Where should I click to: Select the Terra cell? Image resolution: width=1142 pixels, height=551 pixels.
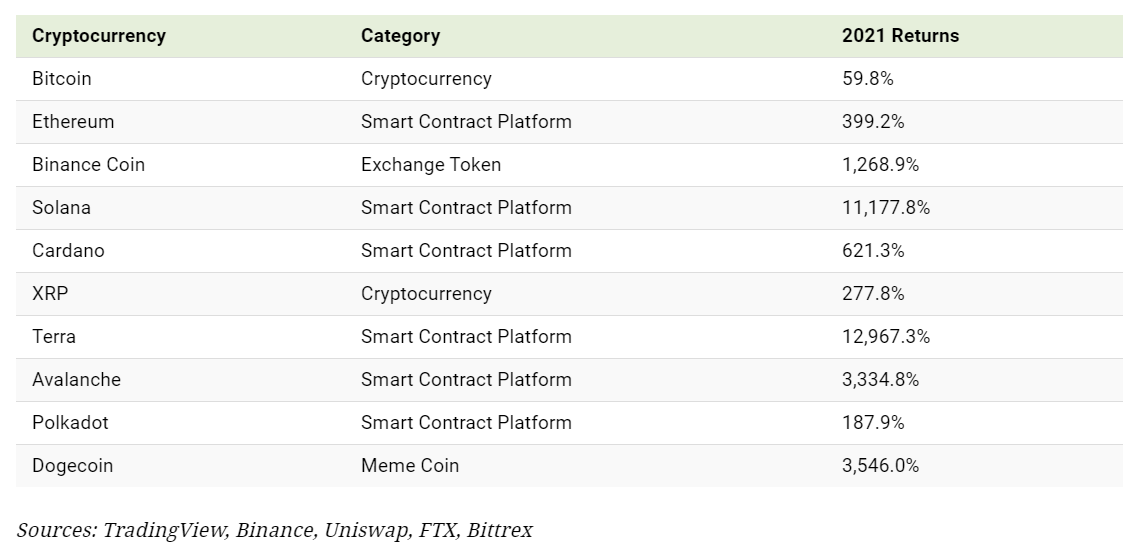point(54,337)
